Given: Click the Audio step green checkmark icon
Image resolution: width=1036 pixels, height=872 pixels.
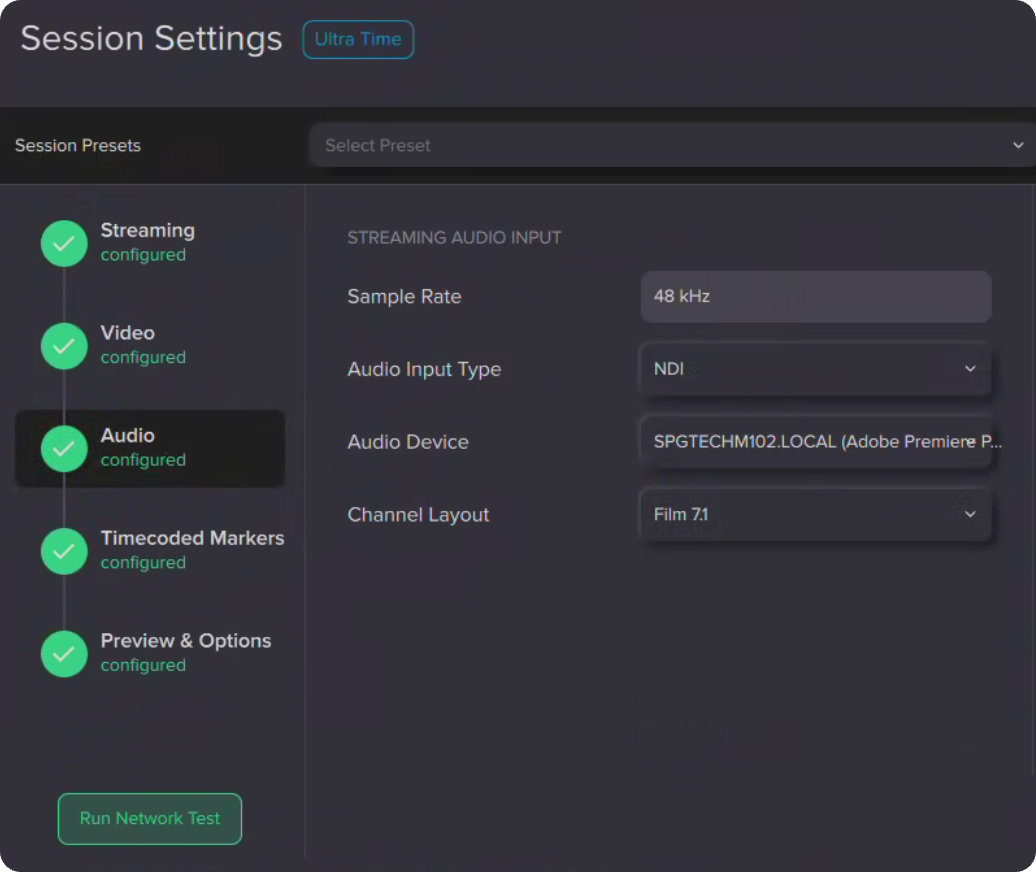Looking at the screenshot, I should tap(64, 449).
